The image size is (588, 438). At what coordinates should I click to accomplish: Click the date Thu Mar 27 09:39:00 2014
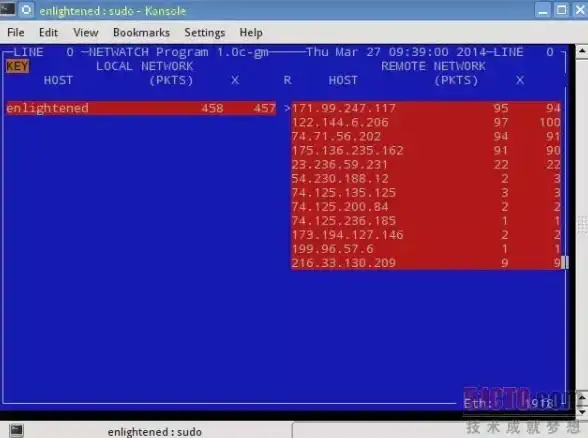(x=396, y=52)
